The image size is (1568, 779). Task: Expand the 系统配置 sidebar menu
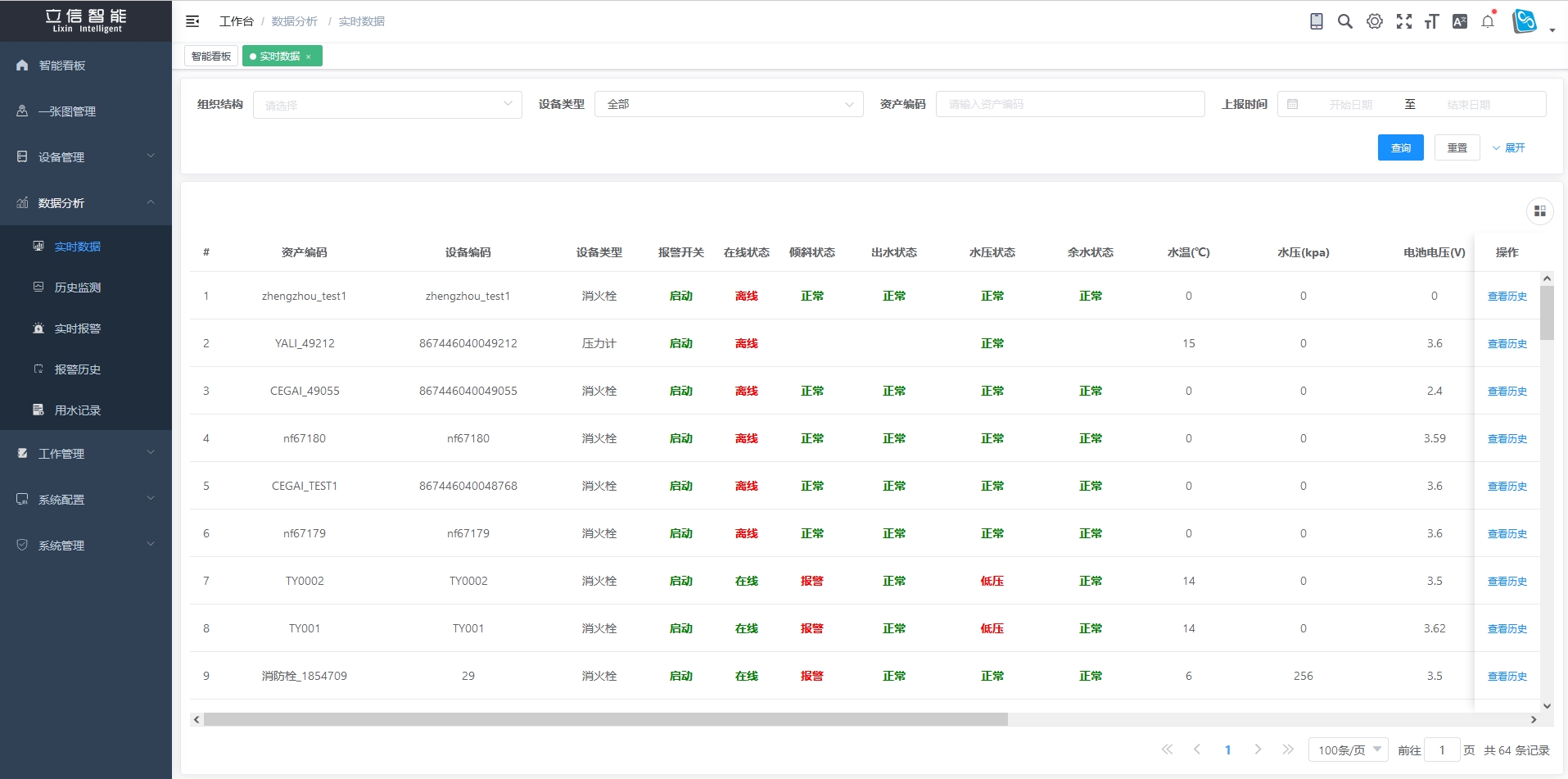pyautogui.click(x=86, y=500)
